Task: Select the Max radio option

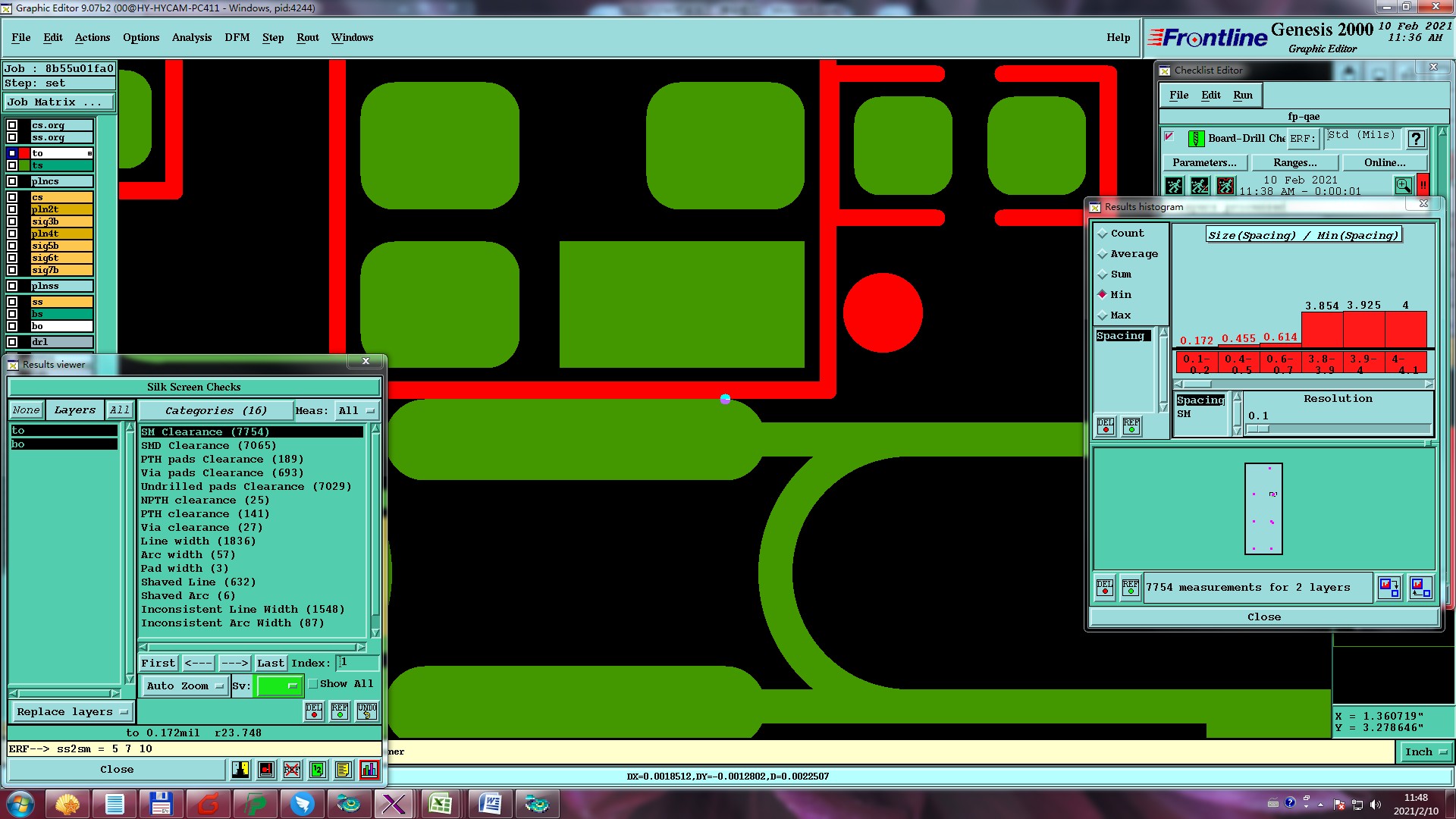Action: pos(1103,315)
